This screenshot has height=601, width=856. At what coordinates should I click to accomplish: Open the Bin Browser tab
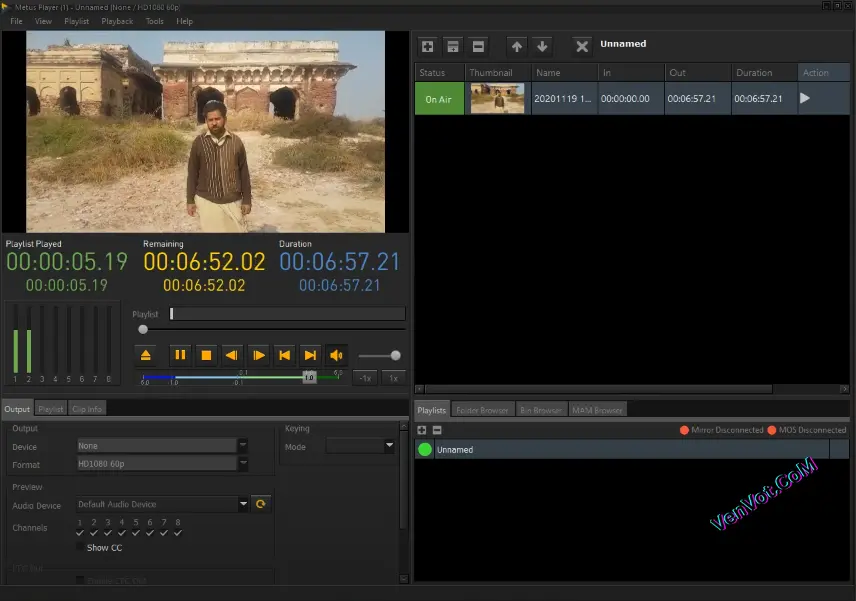[x=540, y=410]
